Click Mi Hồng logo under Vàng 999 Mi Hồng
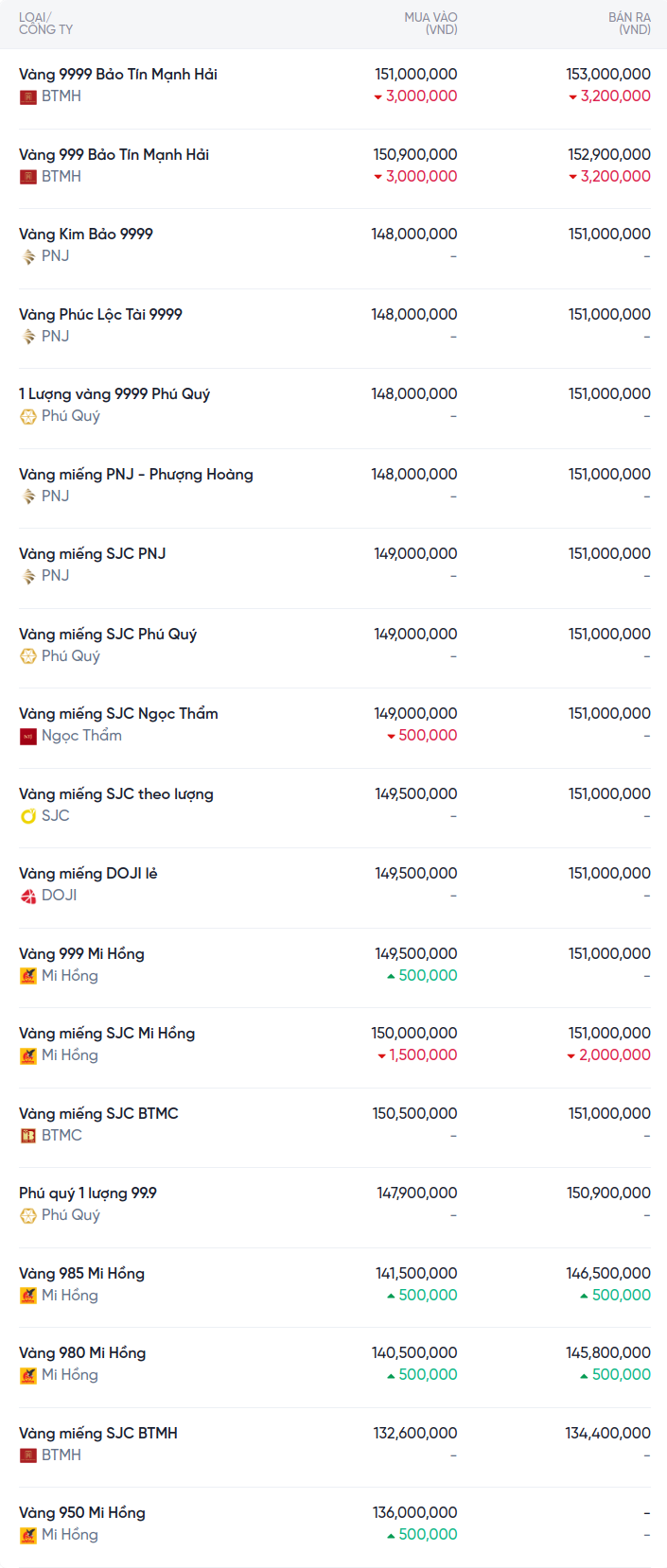Viewport: 667px width, 1568px height. [x=28, y=976]
